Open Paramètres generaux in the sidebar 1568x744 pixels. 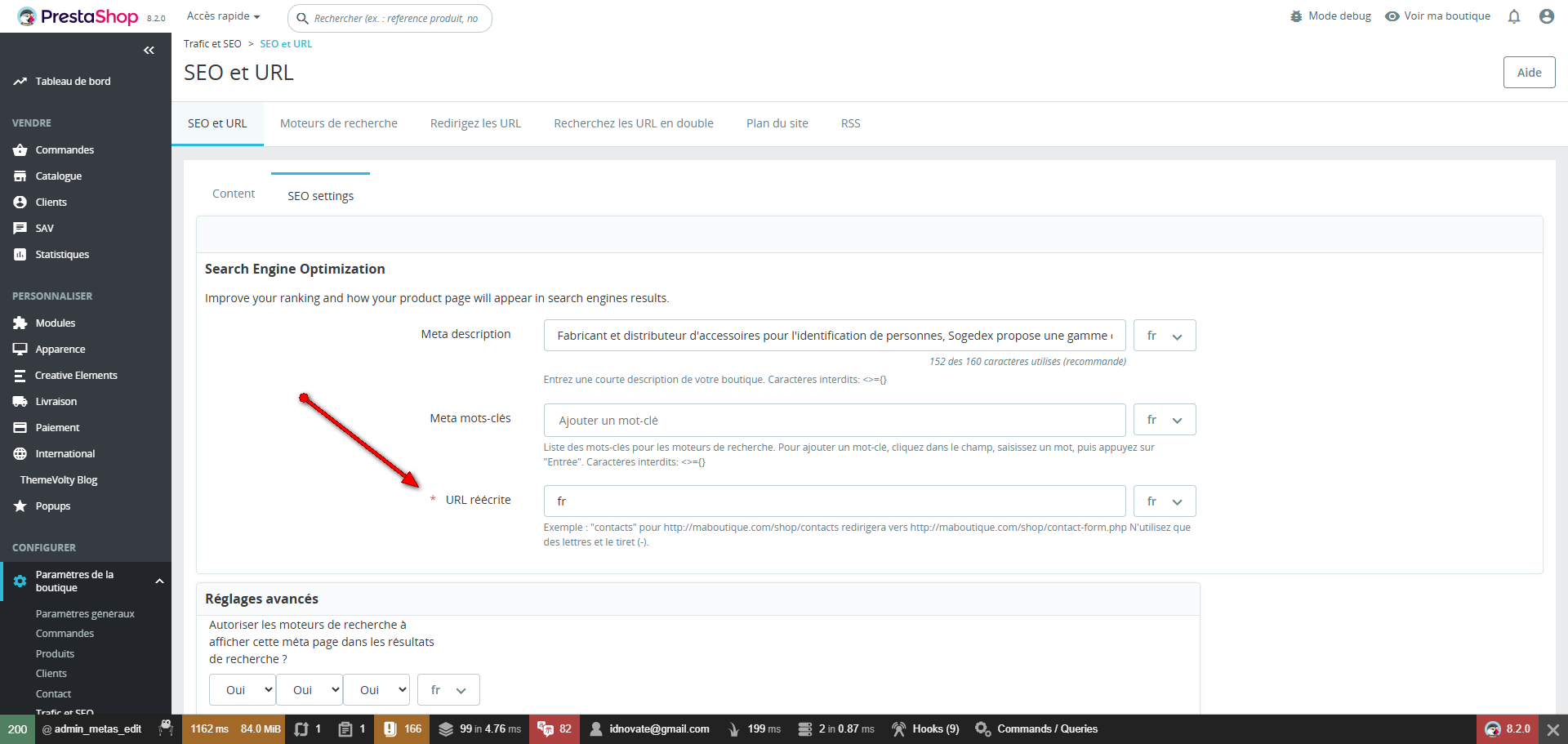pos(85,614)
